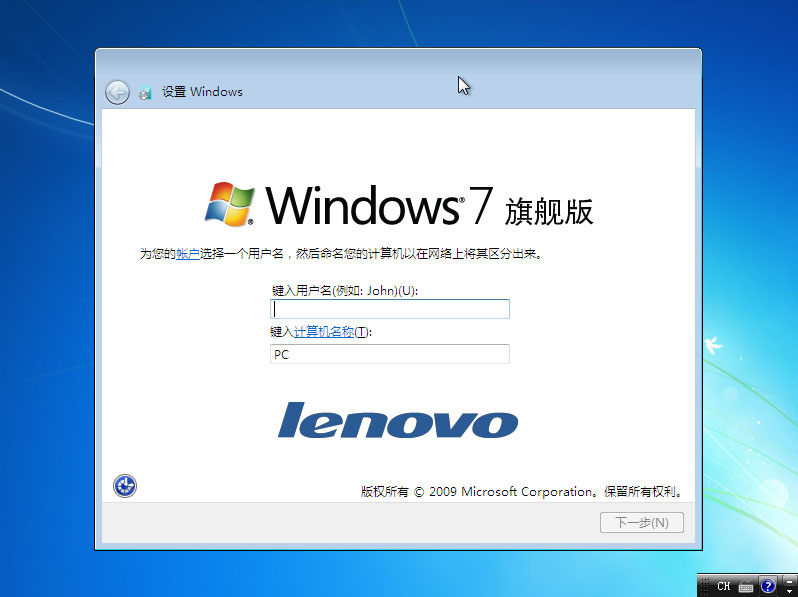Click the 键入用户名(例如: John)(U): label
Image resolution: width=798 pixels, height=597 pixels.
point(345,291)
